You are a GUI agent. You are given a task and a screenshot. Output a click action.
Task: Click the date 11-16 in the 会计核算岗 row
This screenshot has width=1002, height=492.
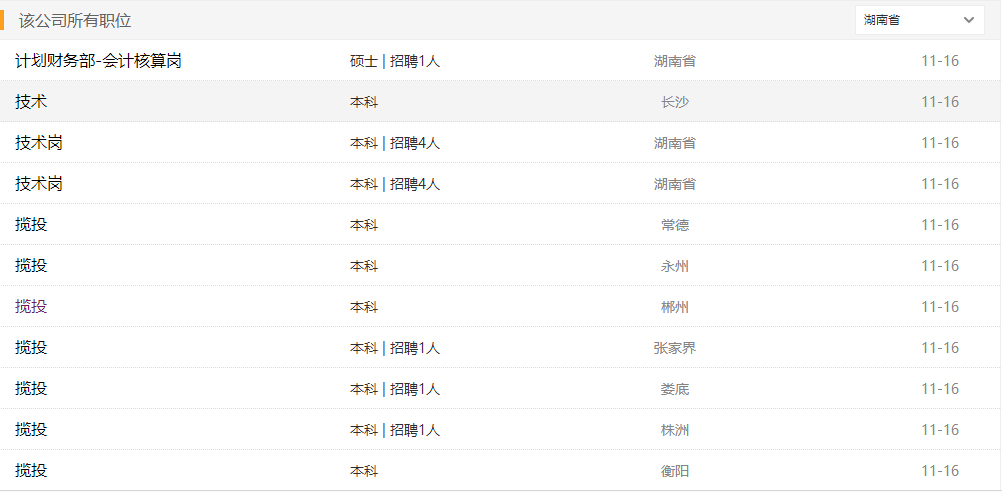940,61
